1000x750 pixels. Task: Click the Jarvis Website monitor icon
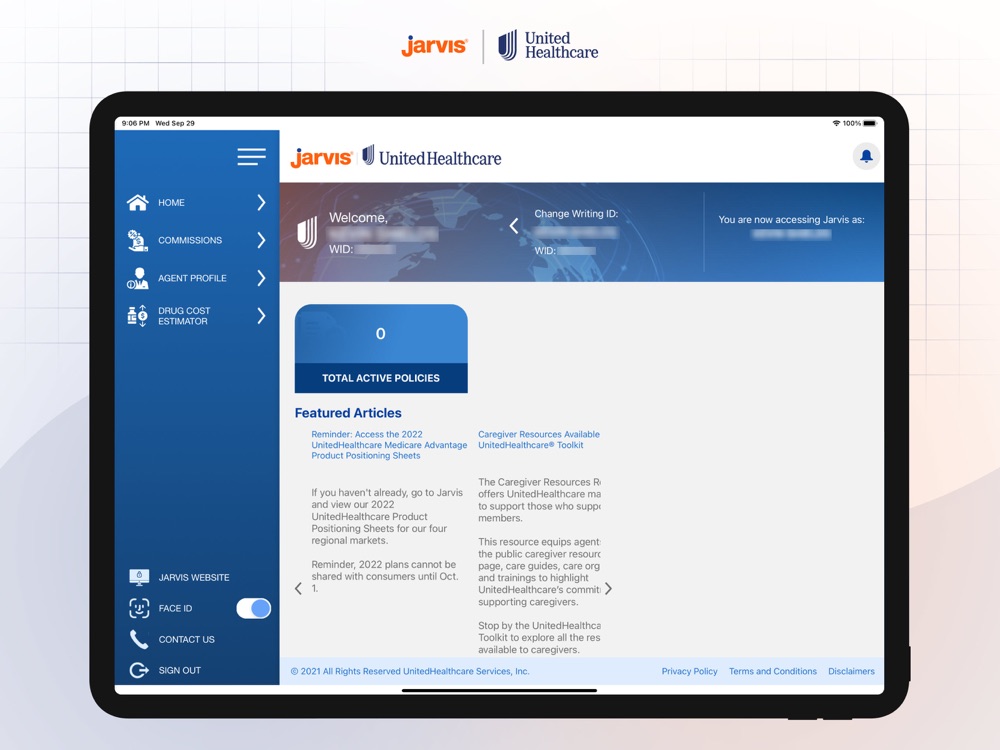139,577
